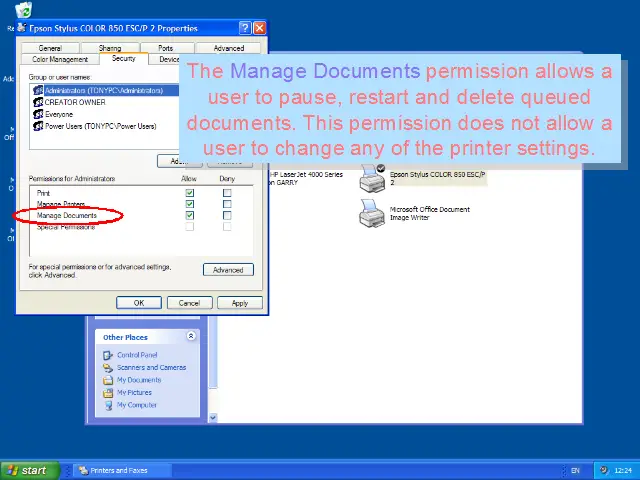The image size is (640, 480).
Task: Select Microsoft Office Document Image Writer printer icon
Action: point(372,213)
